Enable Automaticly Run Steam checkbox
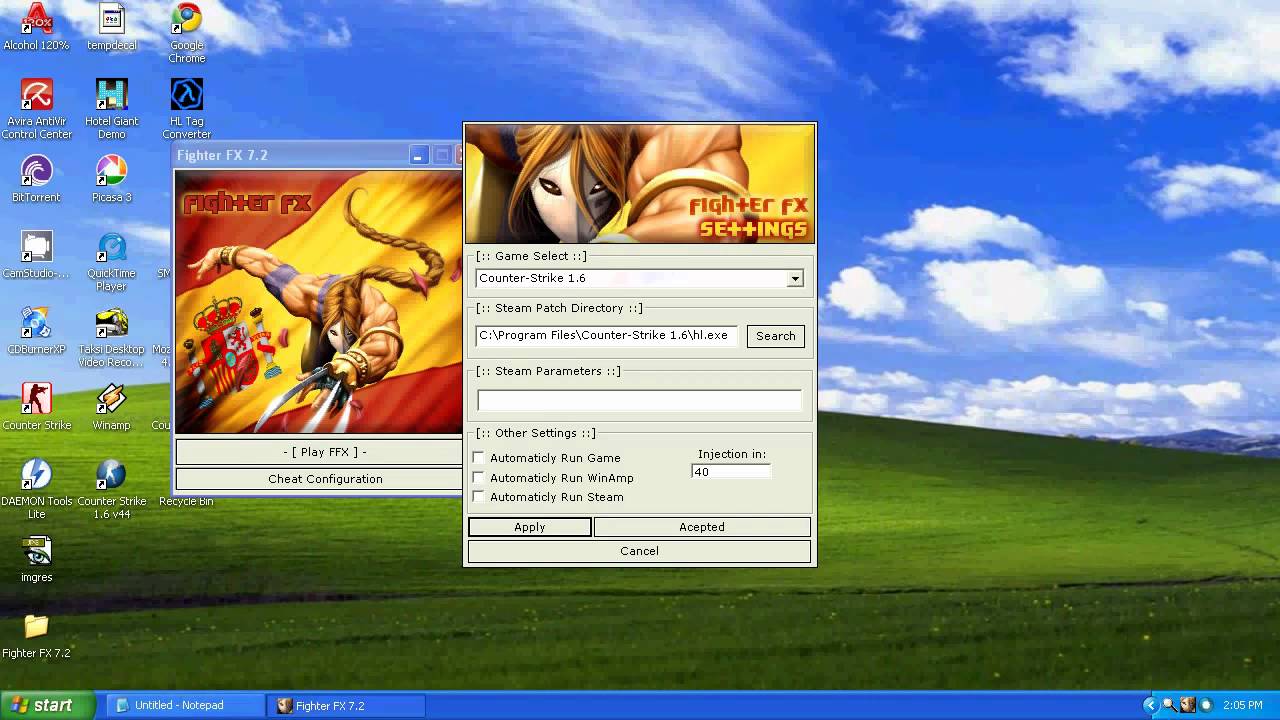1280x720 pixels. point(478,497)
